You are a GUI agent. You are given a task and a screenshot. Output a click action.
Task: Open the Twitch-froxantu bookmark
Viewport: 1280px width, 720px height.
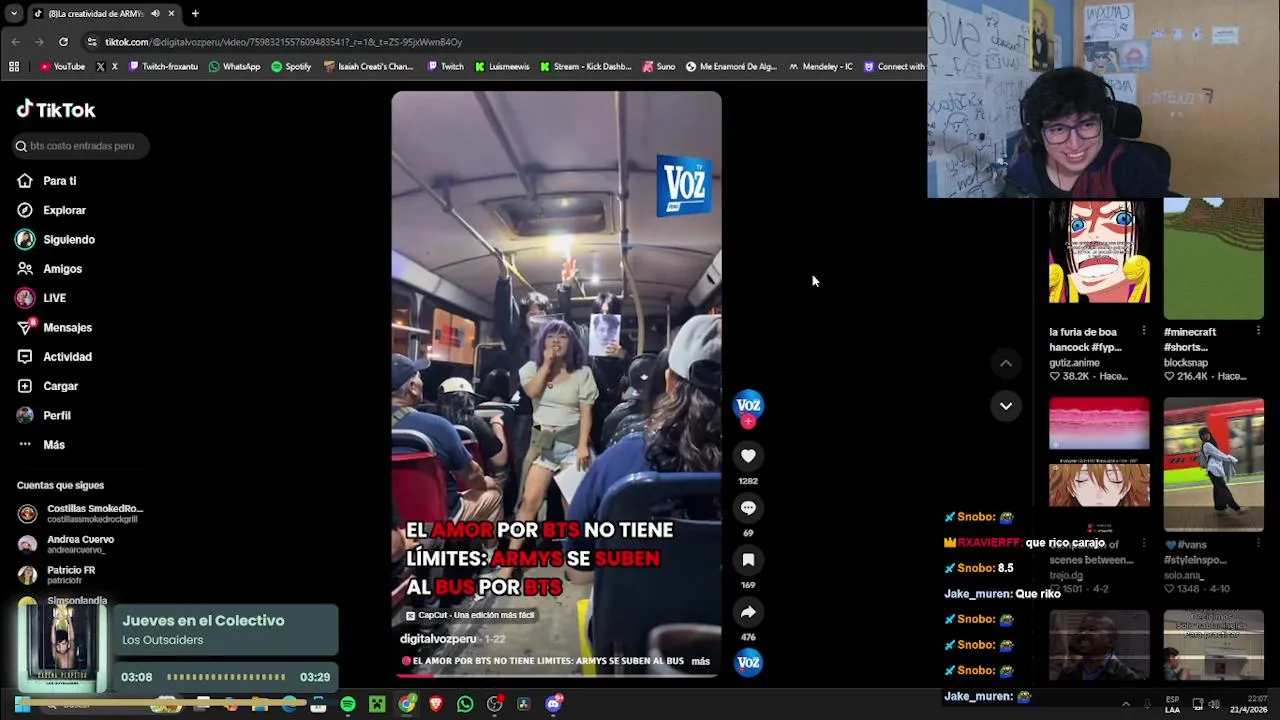pyautogui.click(x=162, y=67)
